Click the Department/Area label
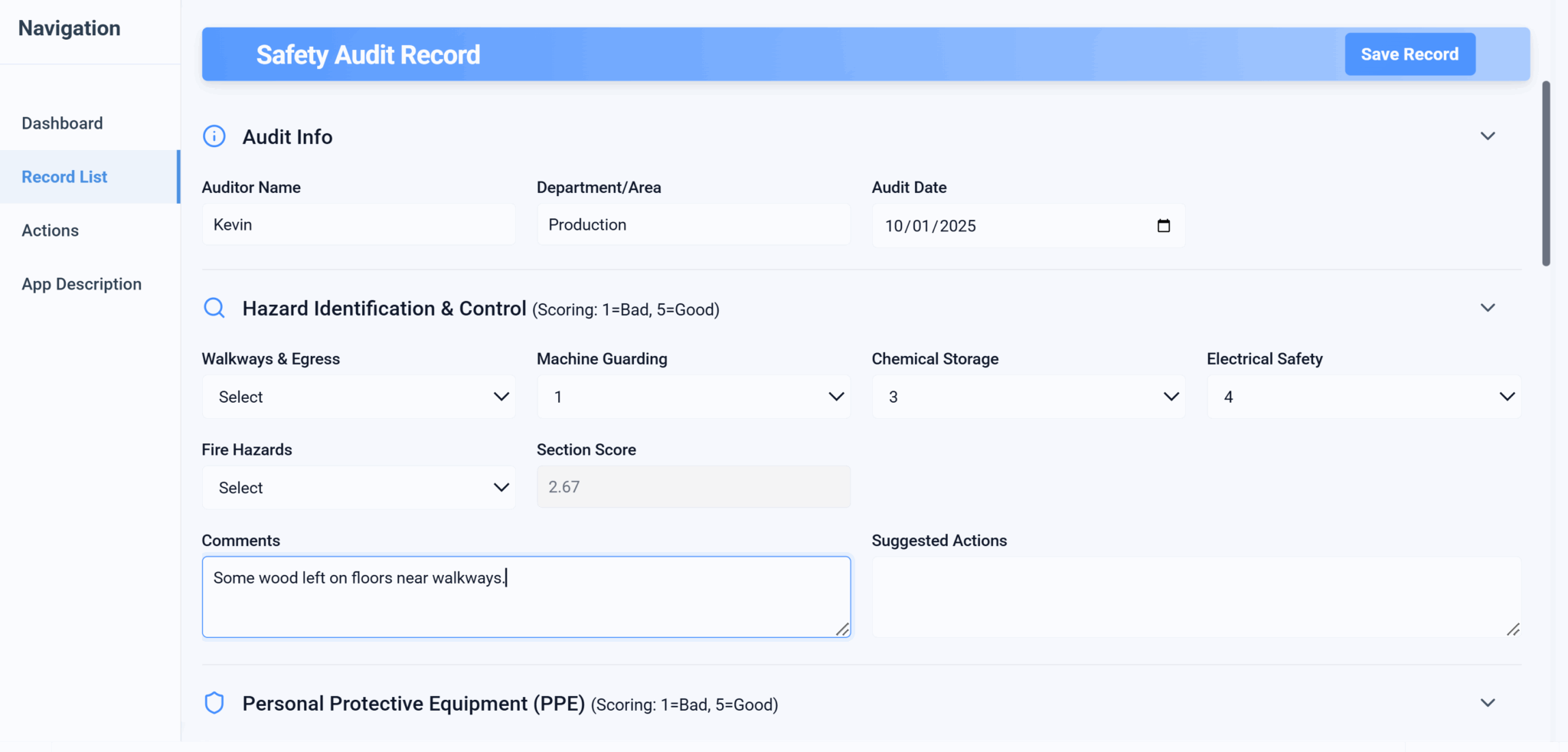Viewport: 1568px width, 752px height. click(x=599, y=187)
